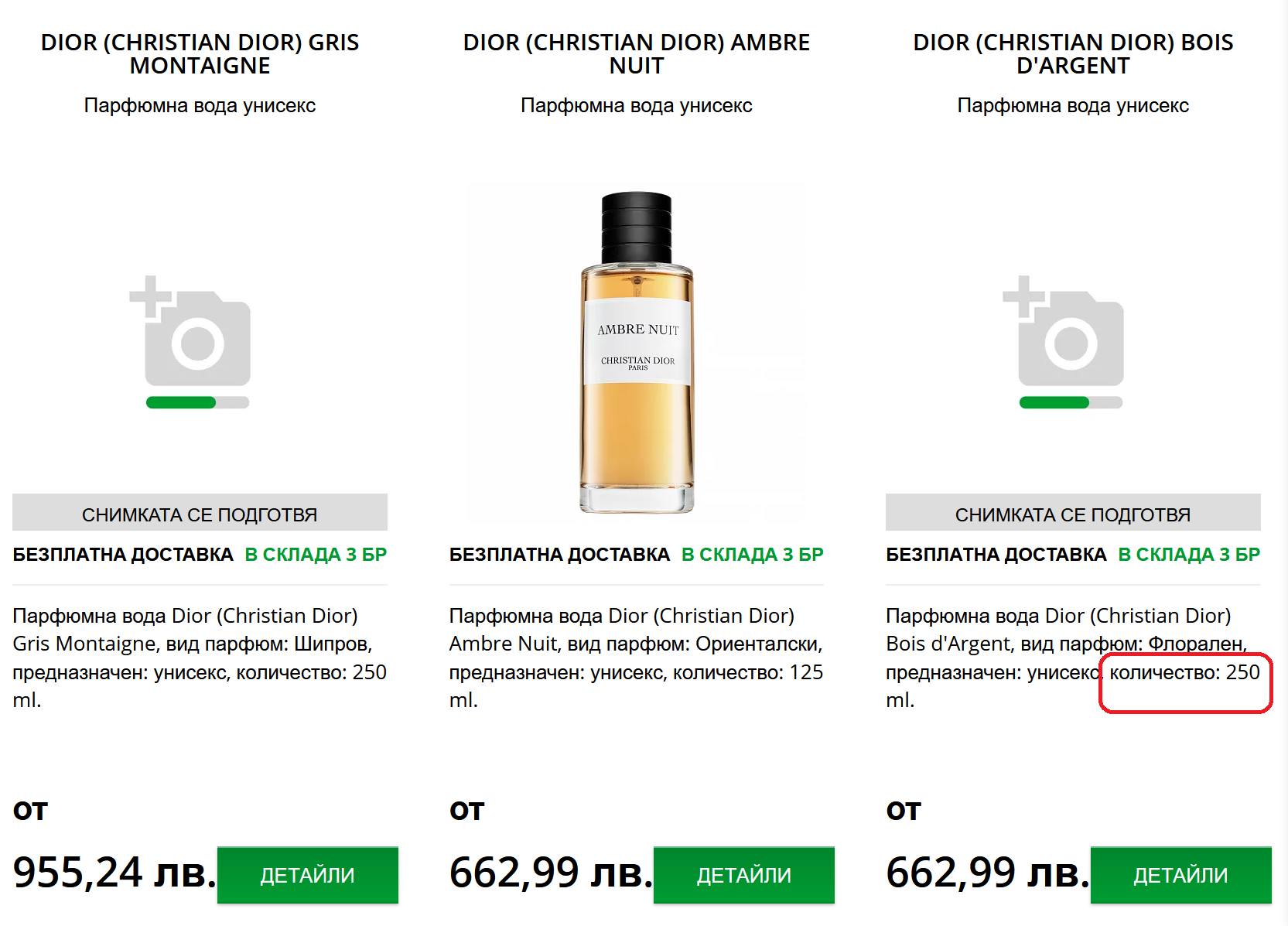Open the Ambre Nuit perfume bottle image
This screenshot has height=926, width=1288.
click(x=637, y=352)
